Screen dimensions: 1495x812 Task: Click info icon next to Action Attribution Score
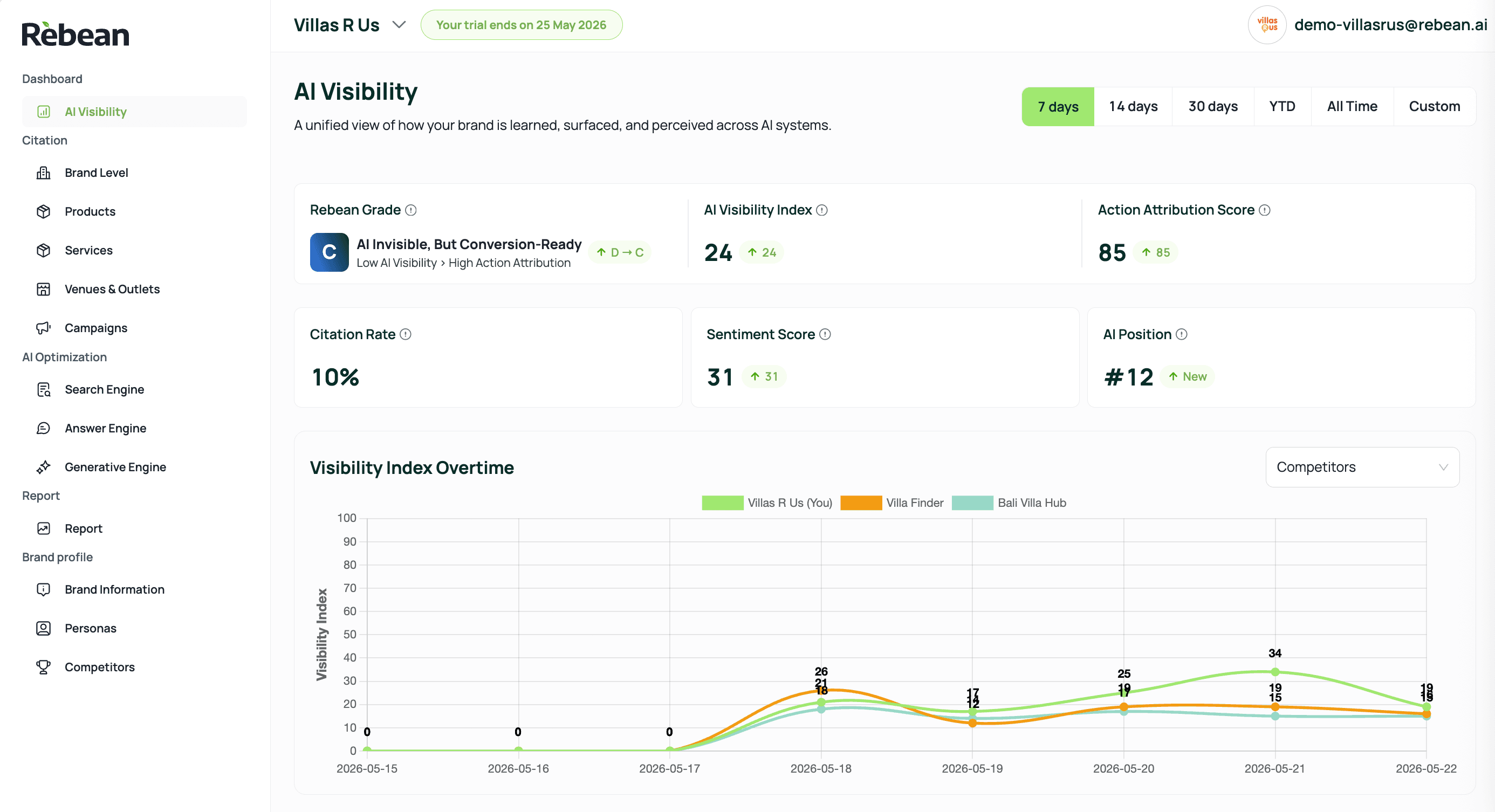pos(1265,210)
